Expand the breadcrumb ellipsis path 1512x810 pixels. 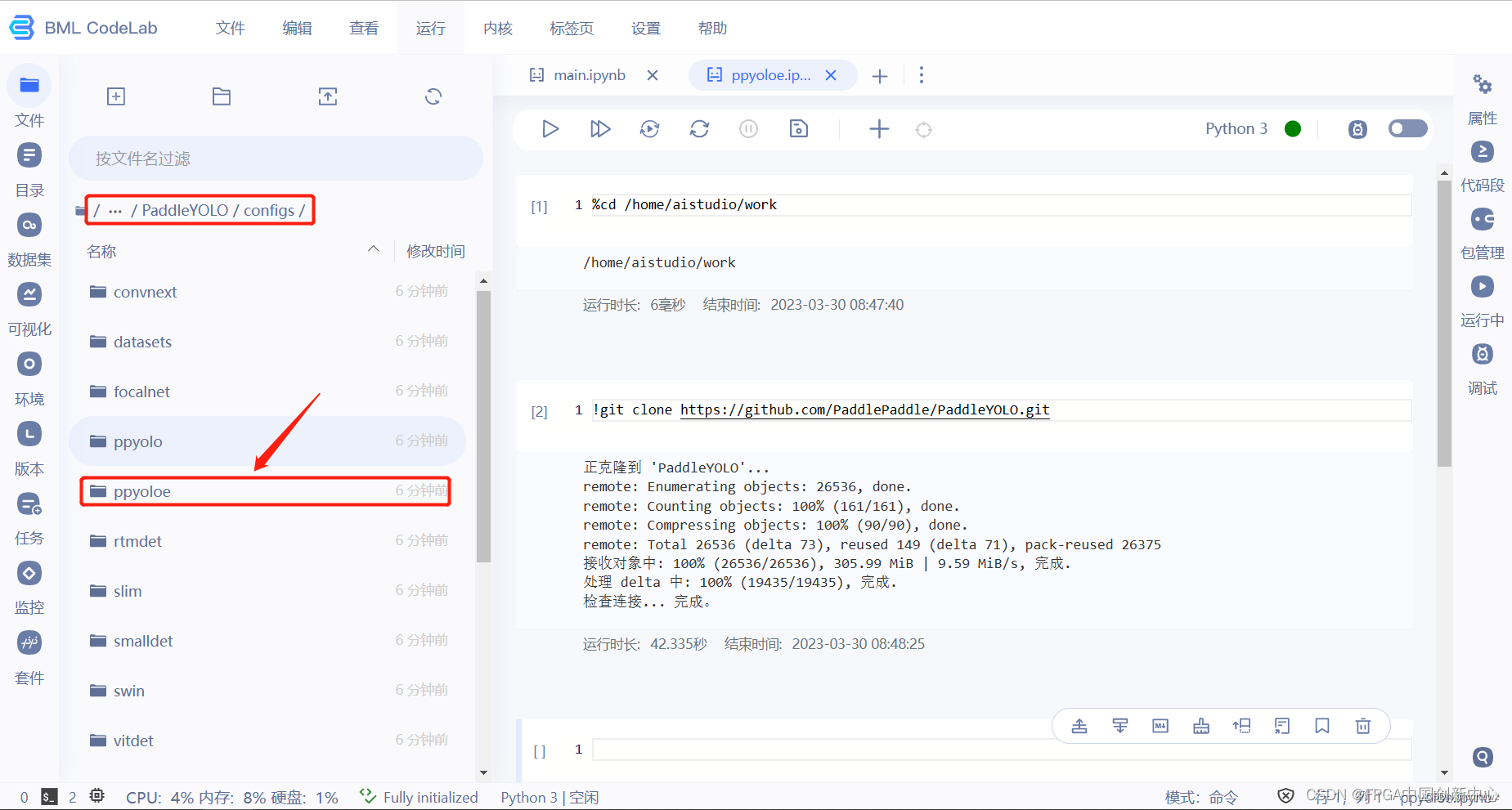click(115, 211)
